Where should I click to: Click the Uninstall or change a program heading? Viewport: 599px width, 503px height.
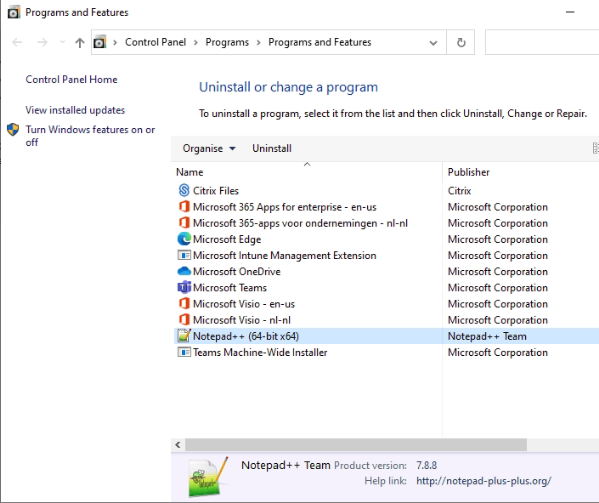(x=288, y=87)
